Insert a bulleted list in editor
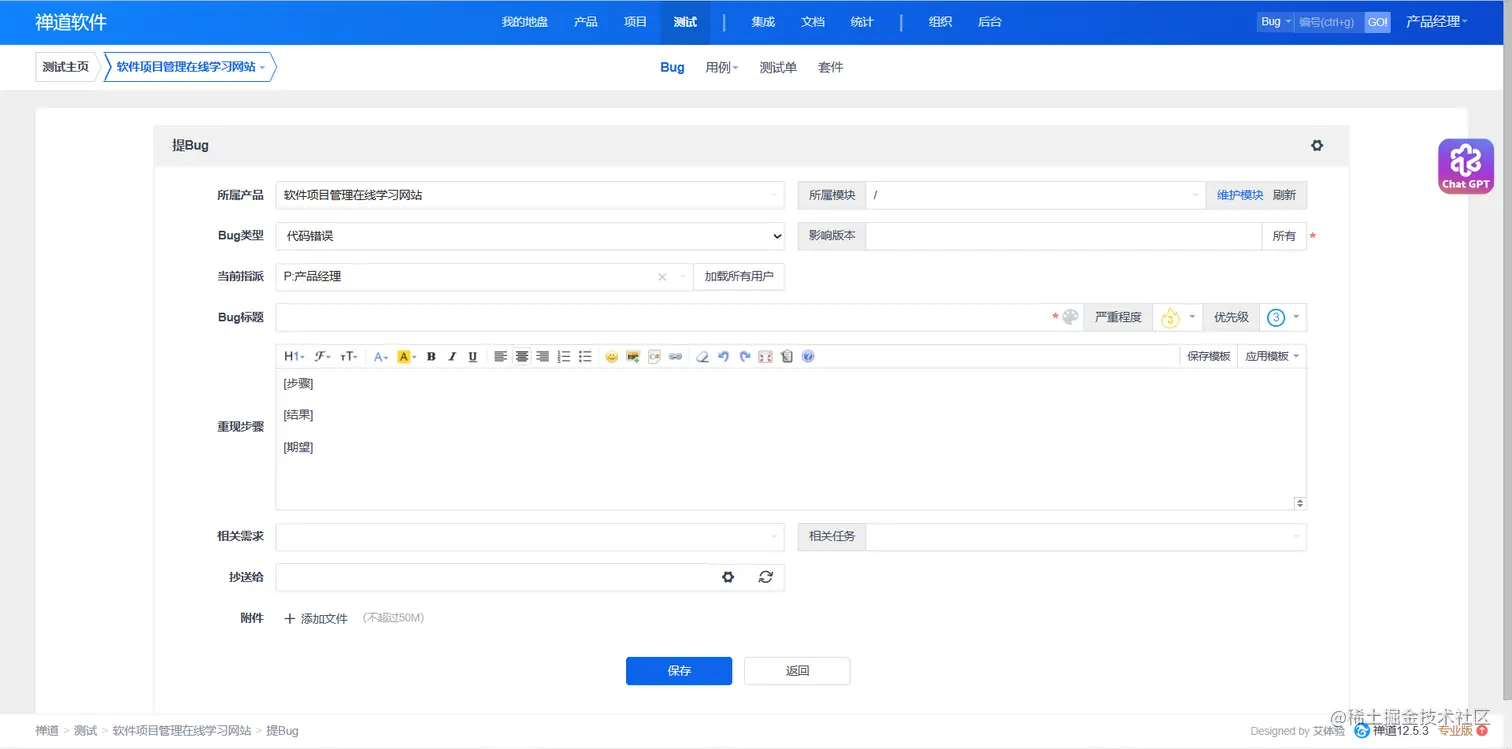The height and width of the screenshot is (749, 1512). pos(585,356)
